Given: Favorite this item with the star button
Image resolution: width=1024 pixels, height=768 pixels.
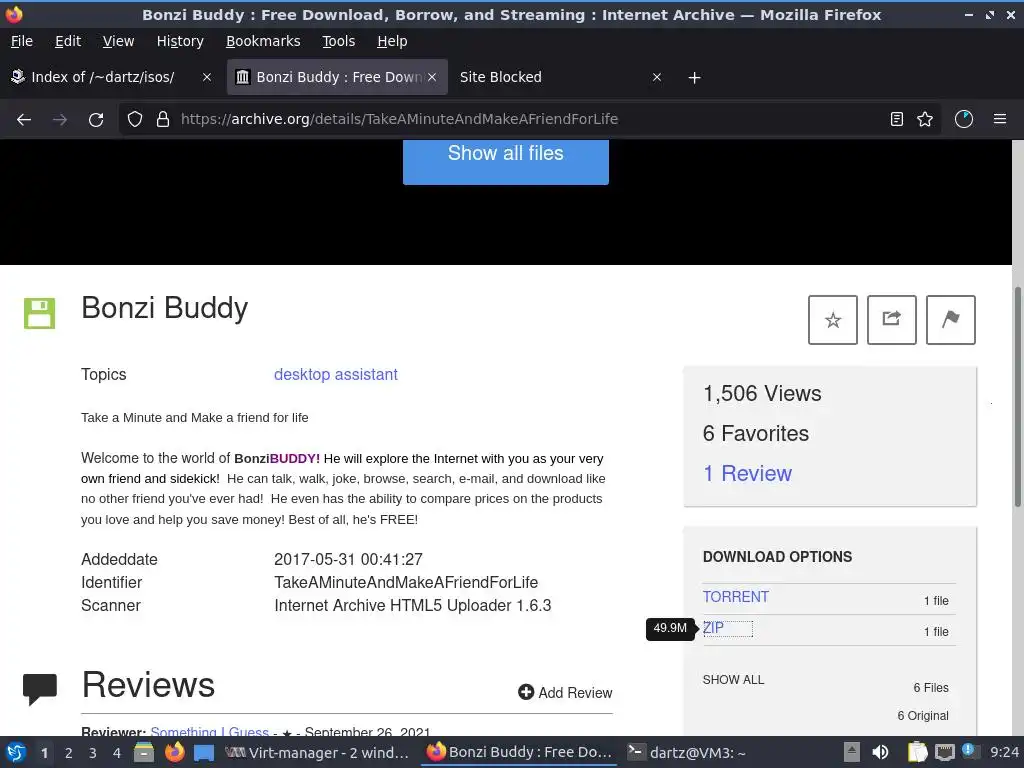Looking at the screenshot, I should coord(833,320).
